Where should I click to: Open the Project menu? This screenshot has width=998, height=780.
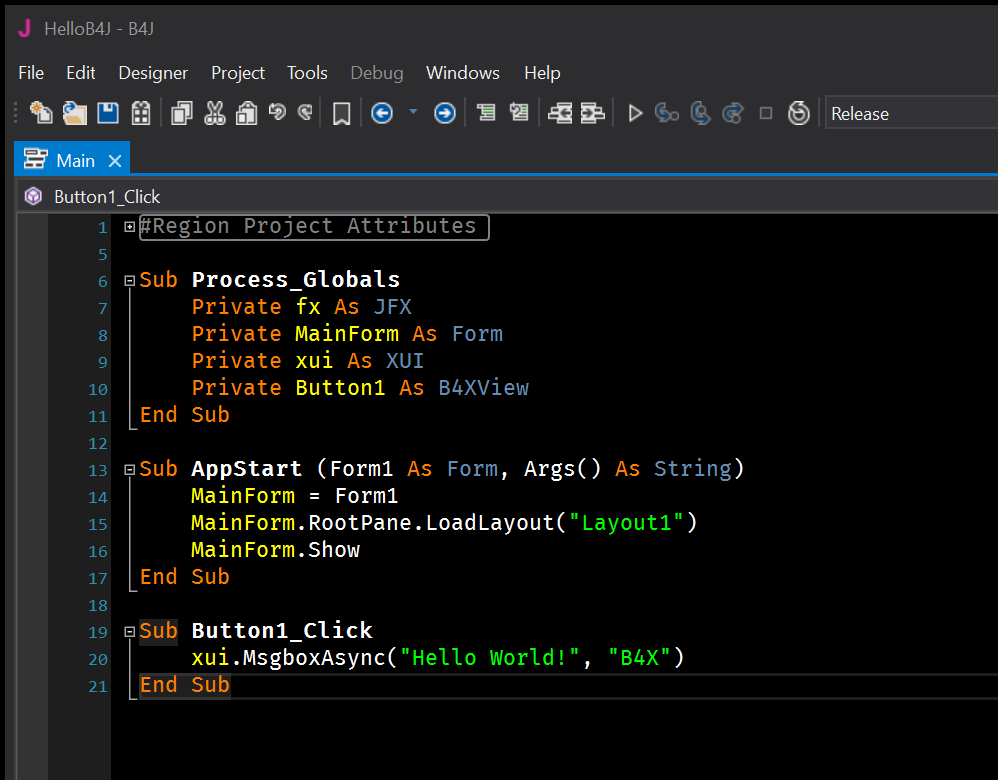(x=237, y=73)
